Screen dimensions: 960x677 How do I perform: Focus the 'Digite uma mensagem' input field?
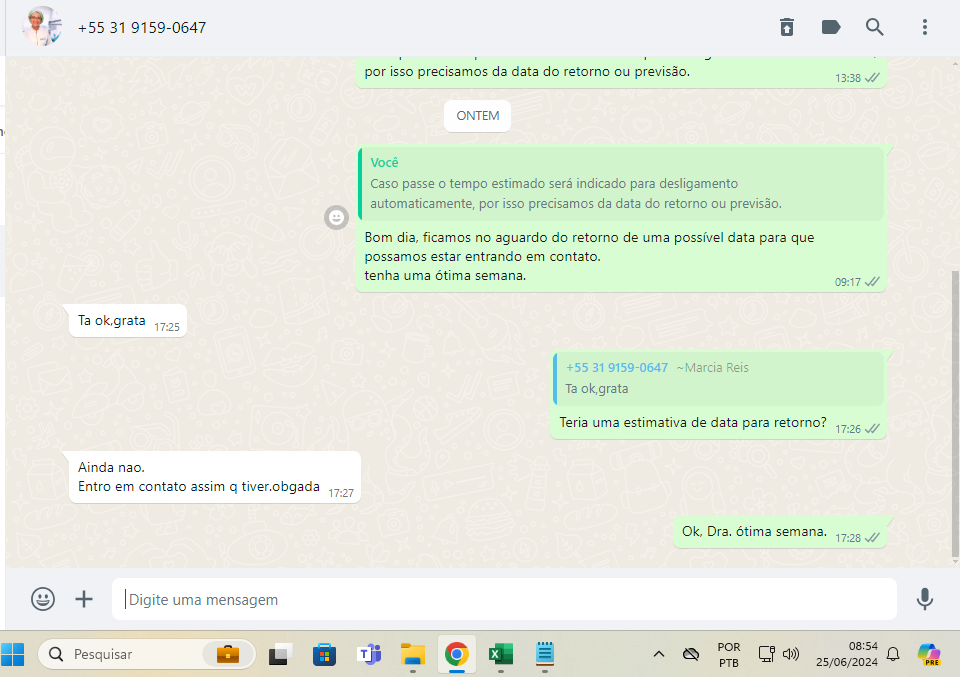pyautogui.click(x=504, y=599)
